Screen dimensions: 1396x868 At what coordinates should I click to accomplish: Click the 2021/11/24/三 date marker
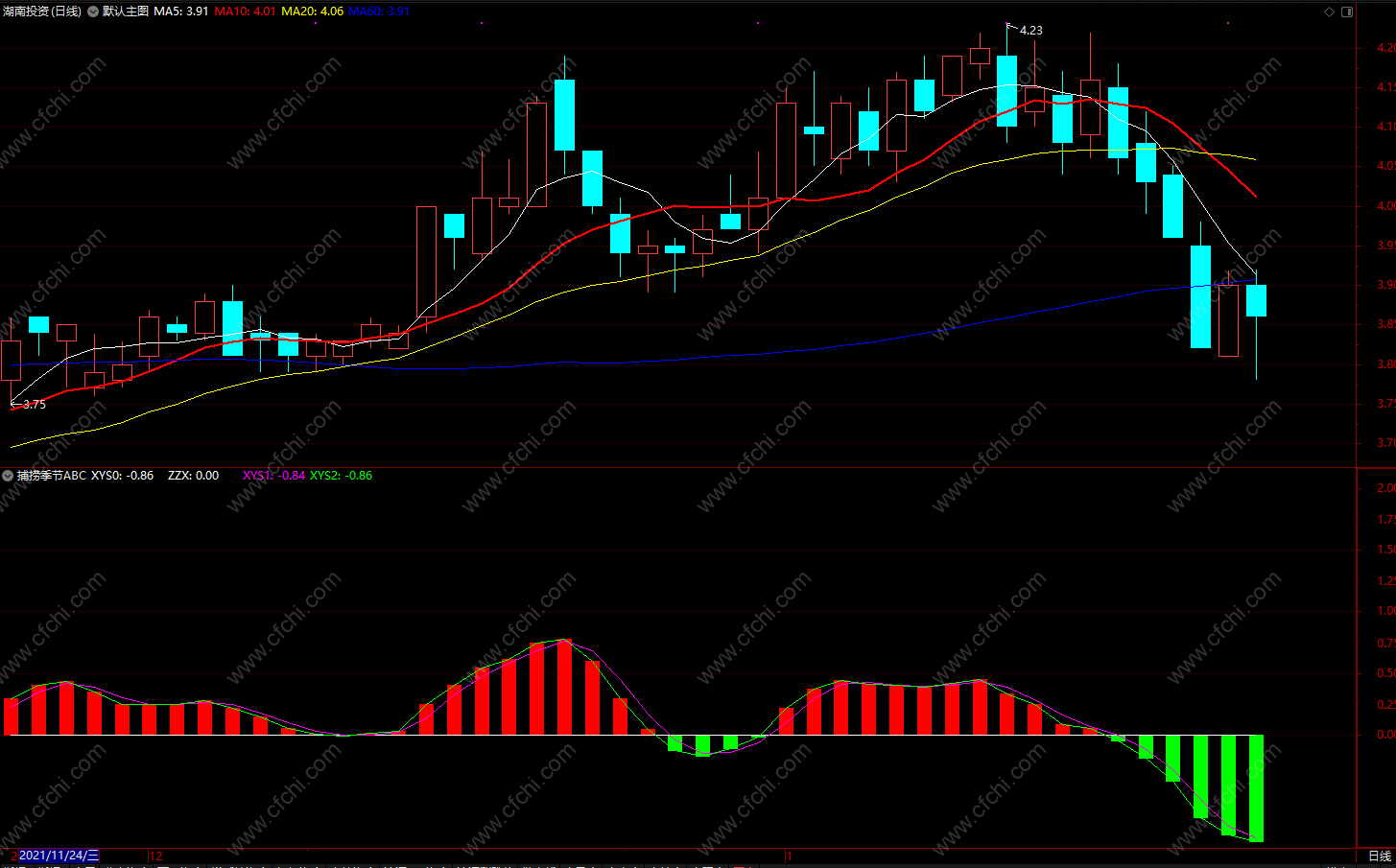59,856
